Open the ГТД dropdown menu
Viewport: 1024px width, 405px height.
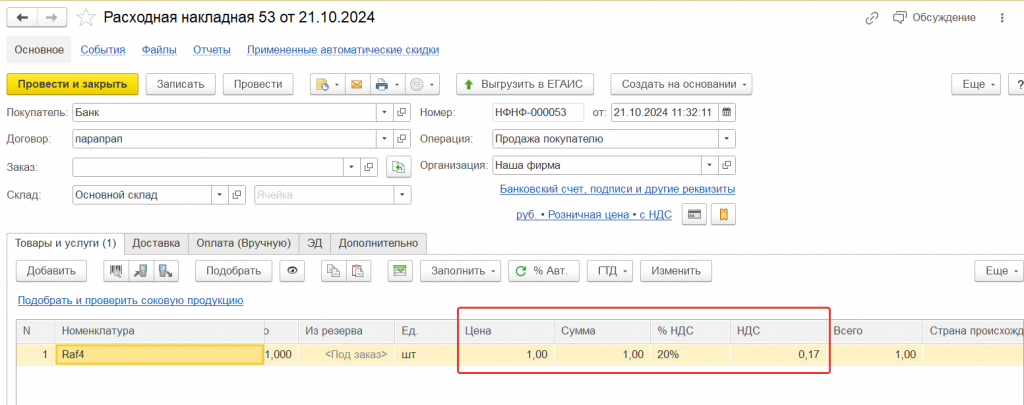pyautogui.click(x=611, y=271)
